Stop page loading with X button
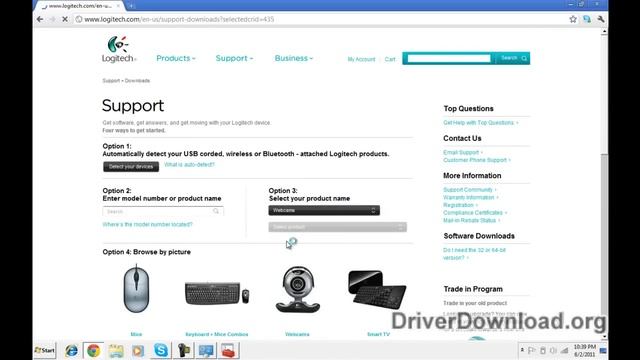Image resolution: width=640 pixels, height=360 pixels. coord(65,19)
